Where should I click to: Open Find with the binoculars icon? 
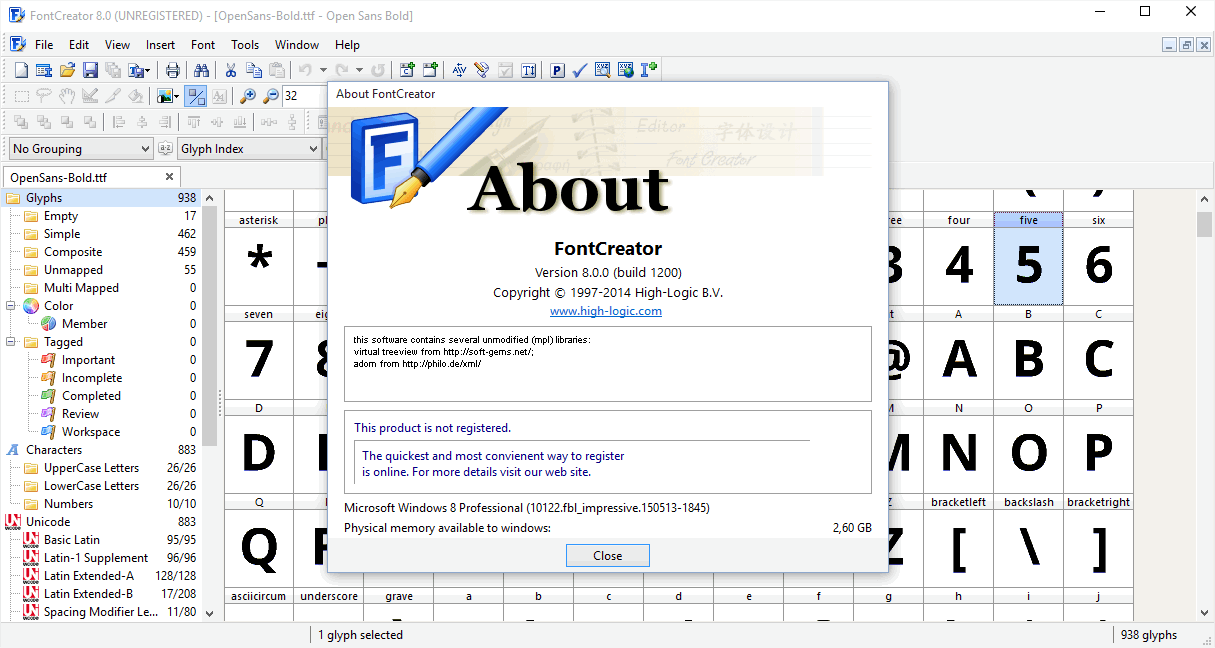201,70
